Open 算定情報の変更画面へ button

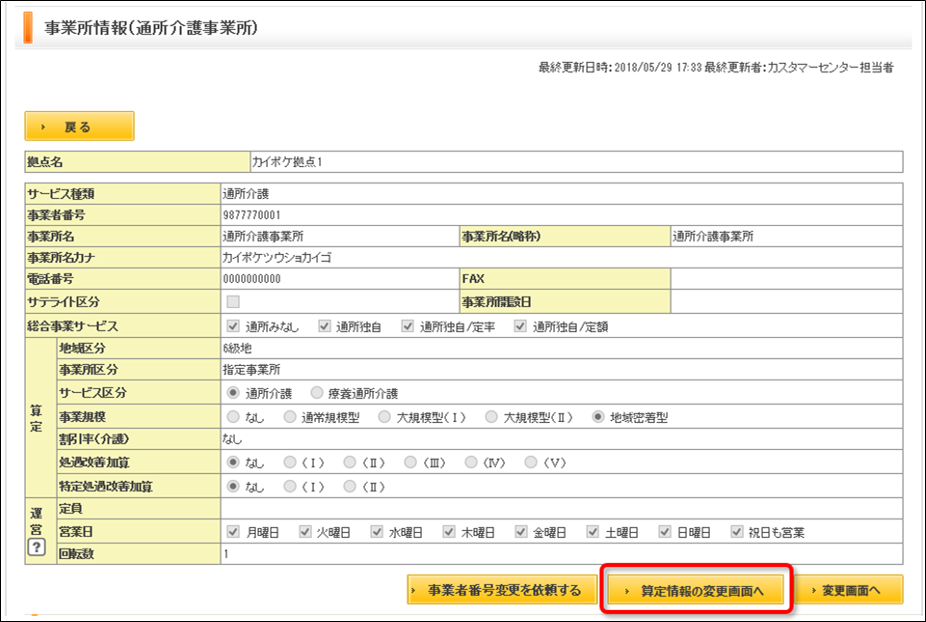pos(696,590)
